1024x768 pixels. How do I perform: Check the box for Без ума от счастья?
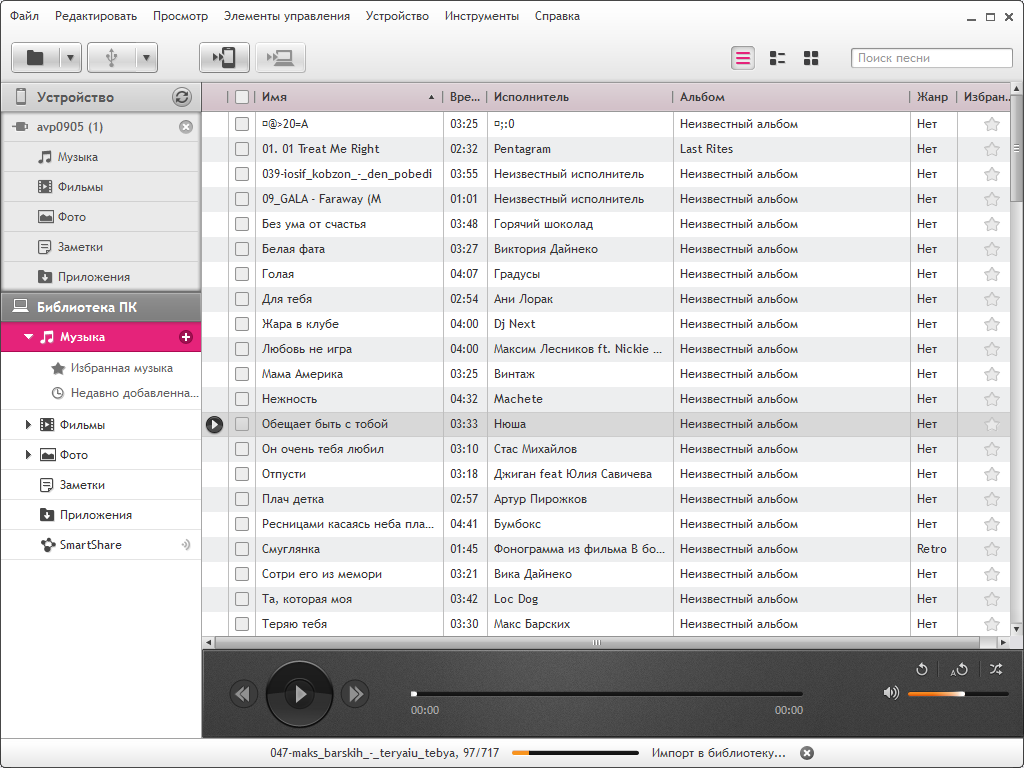coord(242,224)
